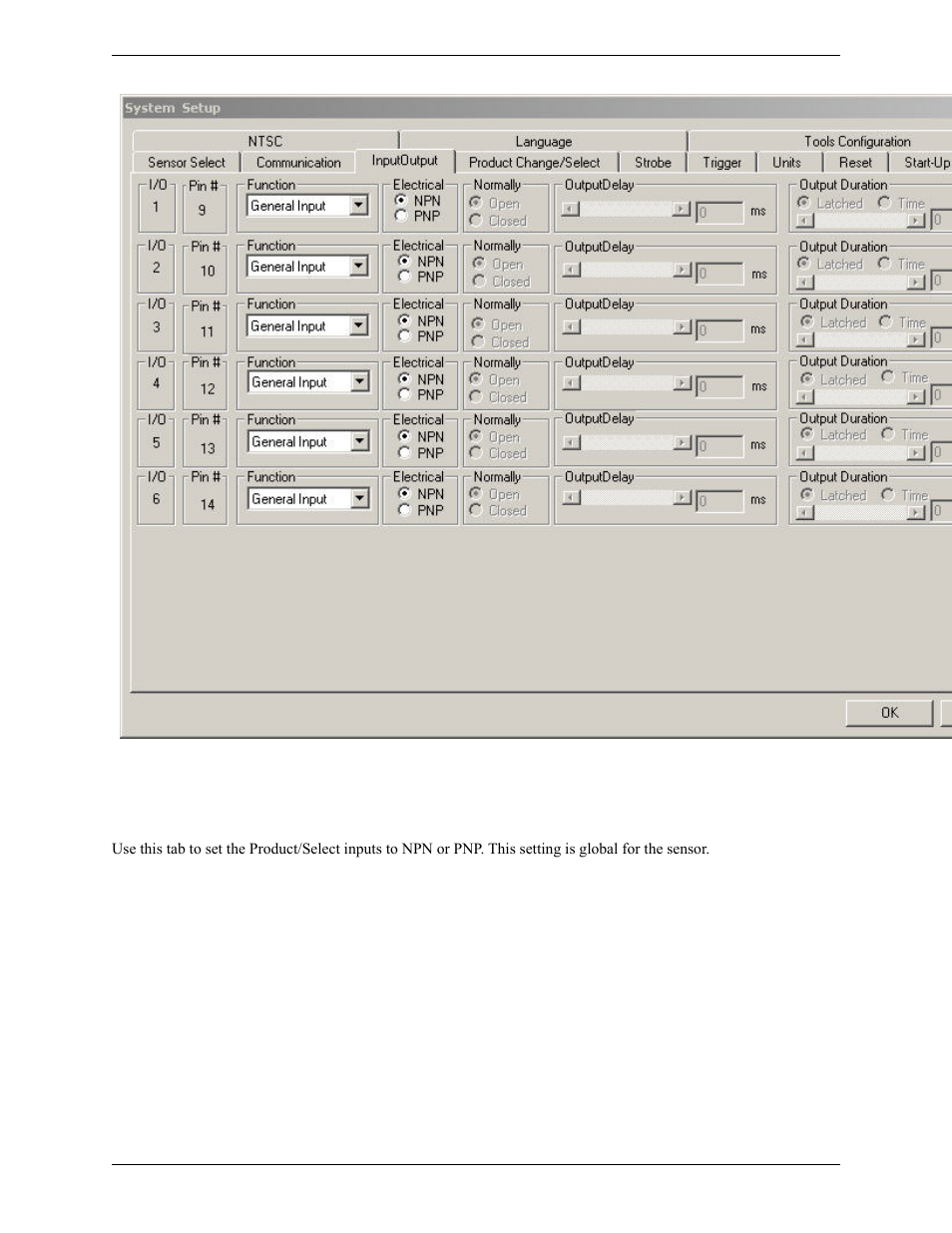952x1233 pixels.
Task: Select NPN for I/O 4 (Pin 12)
Action: (x=420, y=379)
